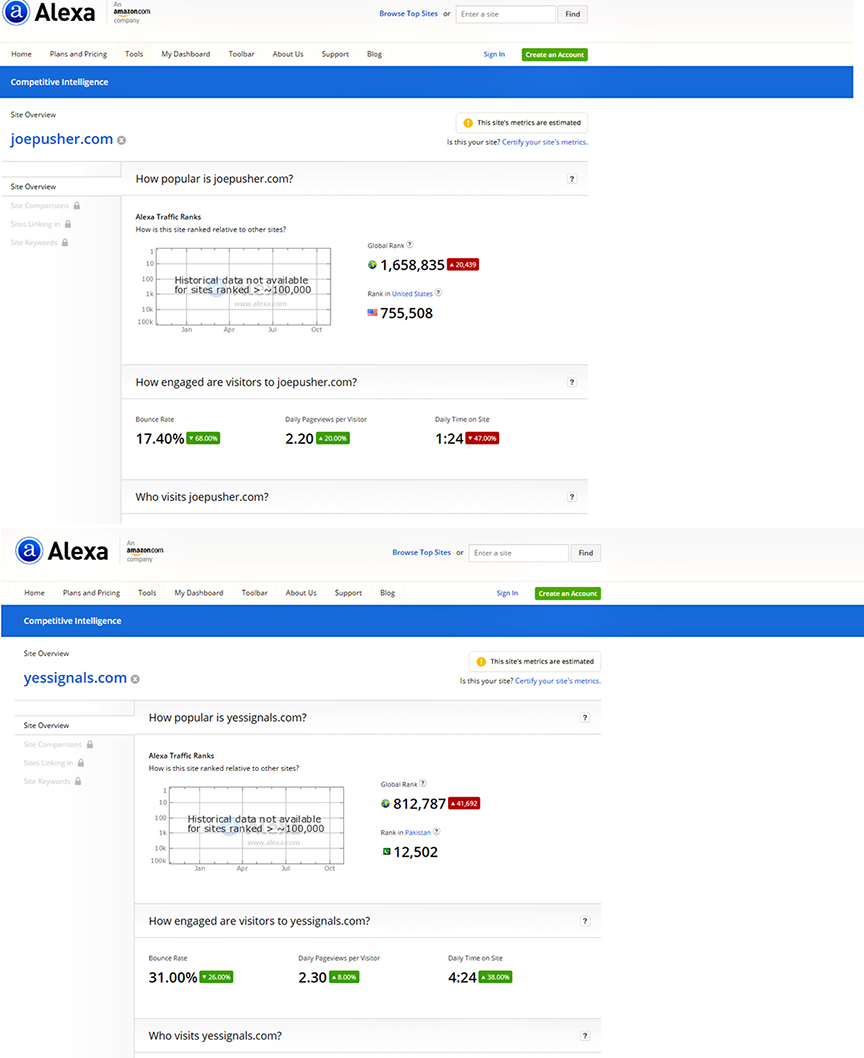Click Create an Account above joepusher.com
This screenshot has width=864, height=1058.
point(555,55)
